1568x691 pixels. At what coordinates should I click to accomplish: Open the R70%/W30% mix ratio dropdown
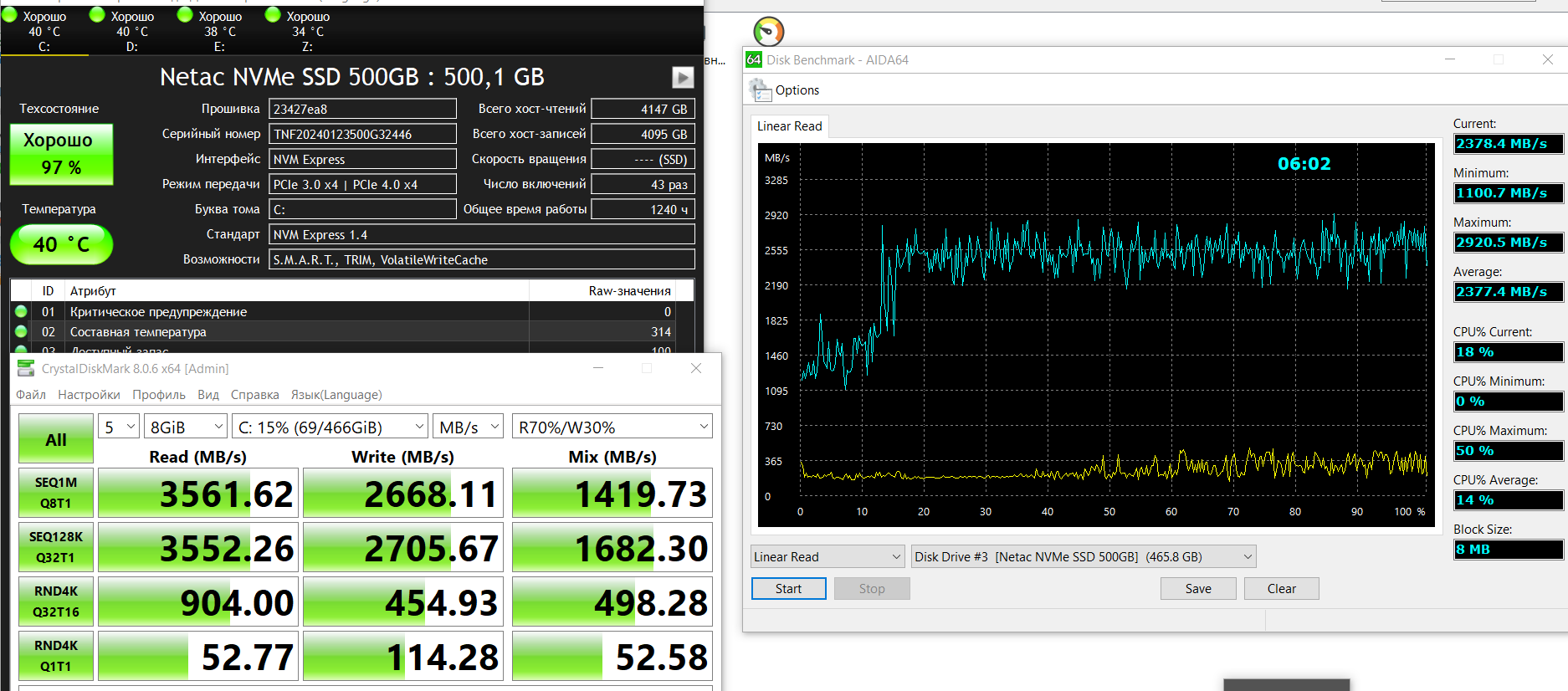[612, 427]
